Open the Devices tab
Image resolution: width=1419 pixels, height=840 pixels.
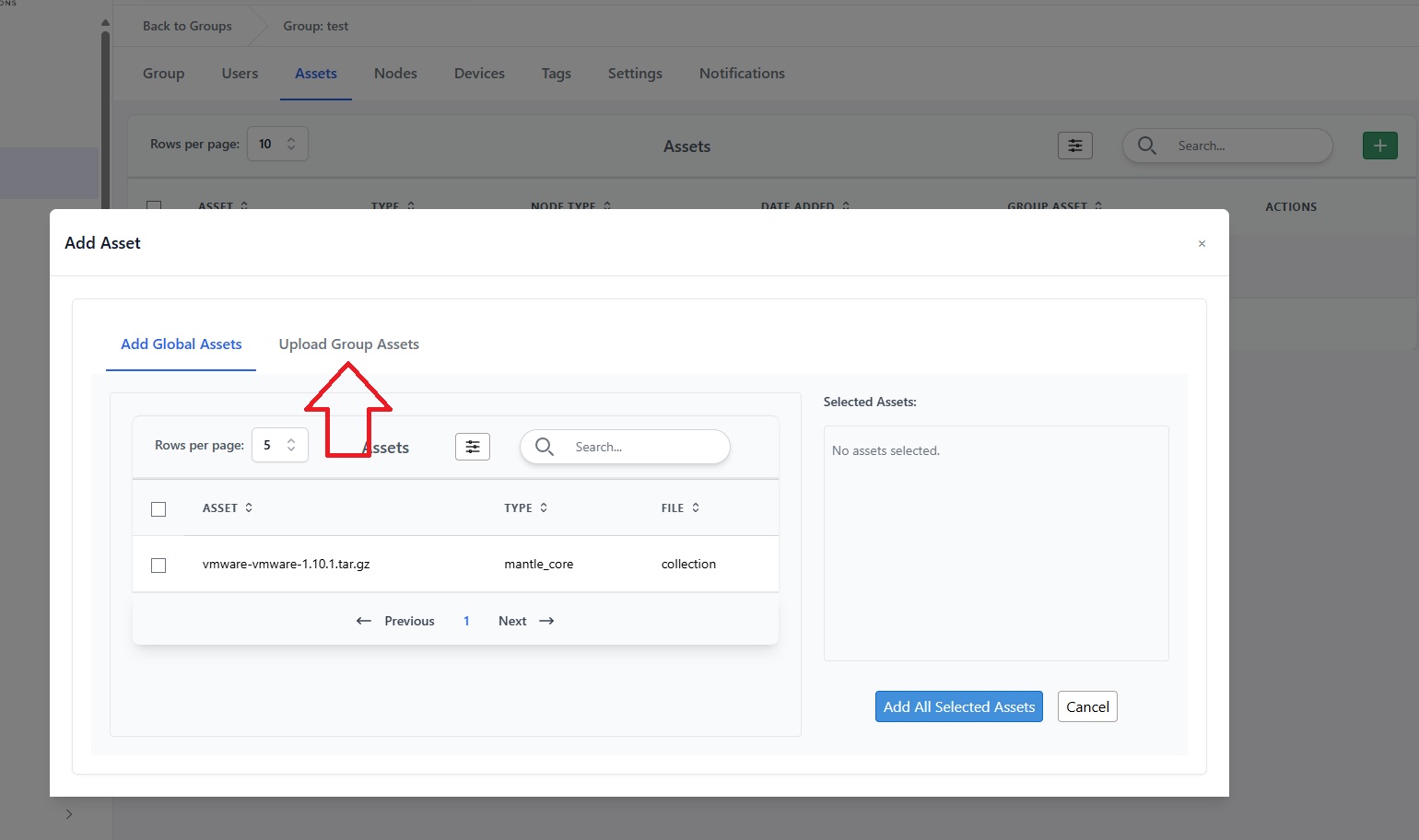[x=479, y=74]
